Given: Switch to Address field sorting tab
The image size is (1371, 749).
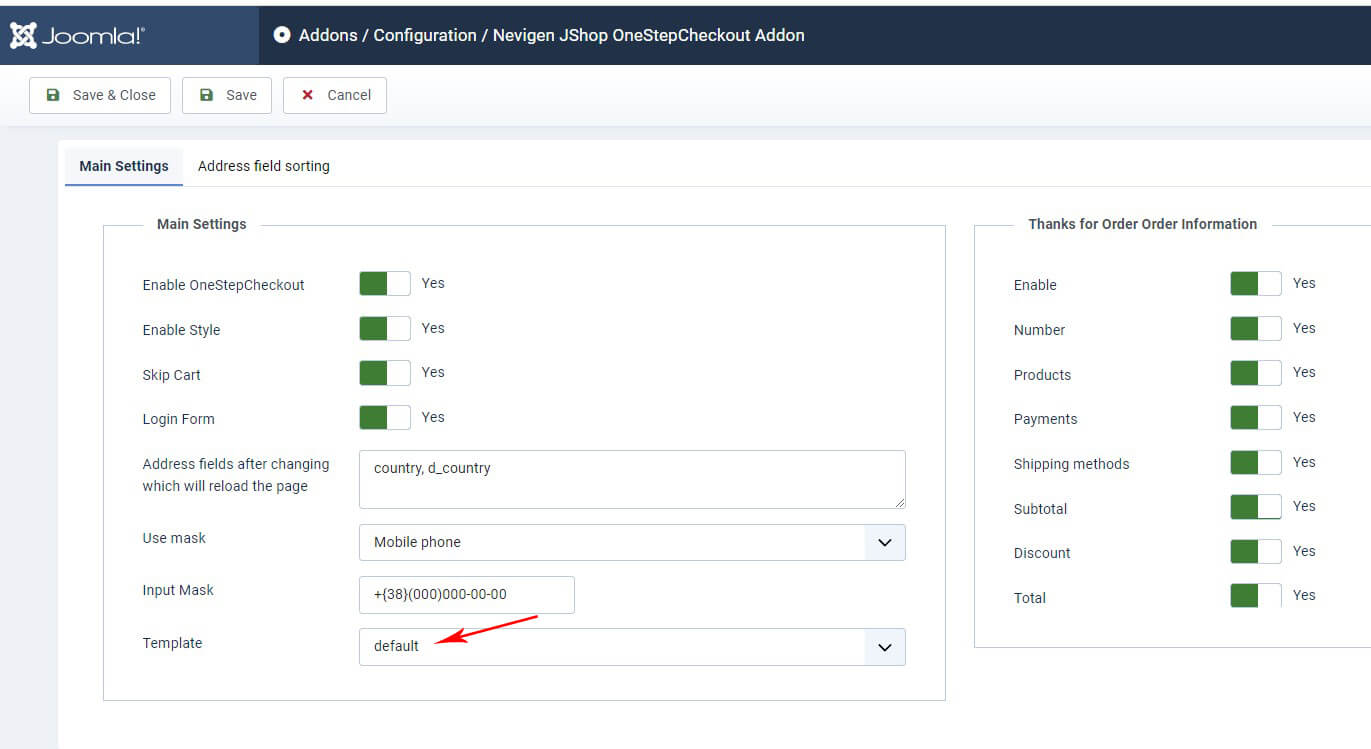Looking at the screenshot, I should pyautogui.click(x=263, y=166).
